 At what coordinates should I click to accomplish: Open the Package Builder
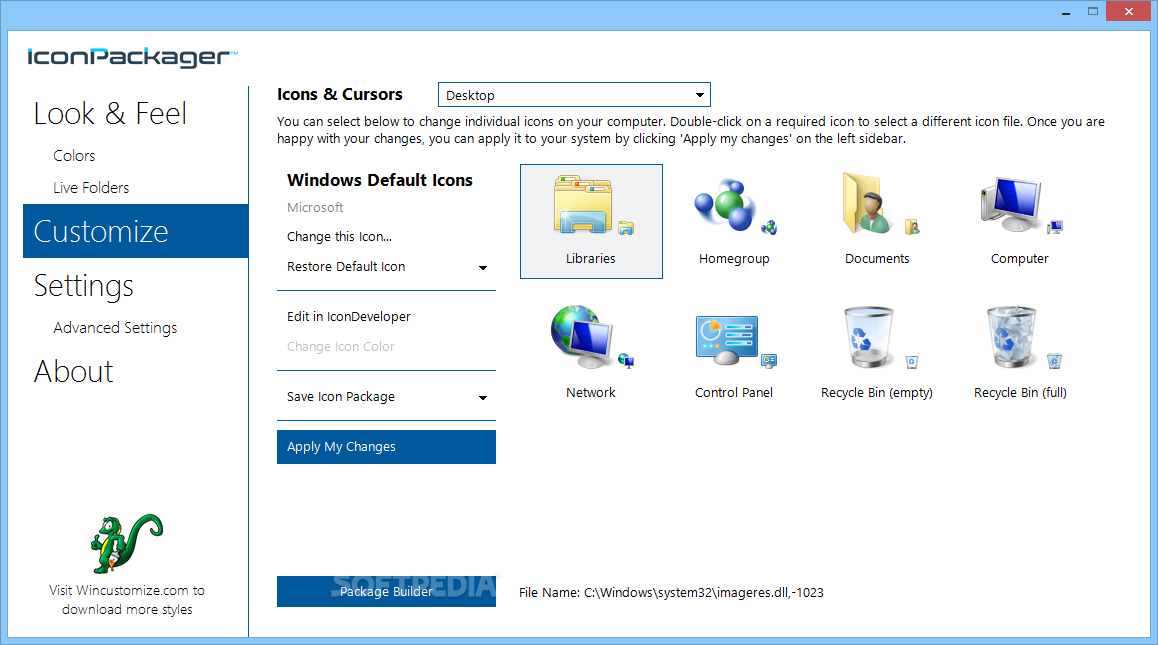point(386,591)
